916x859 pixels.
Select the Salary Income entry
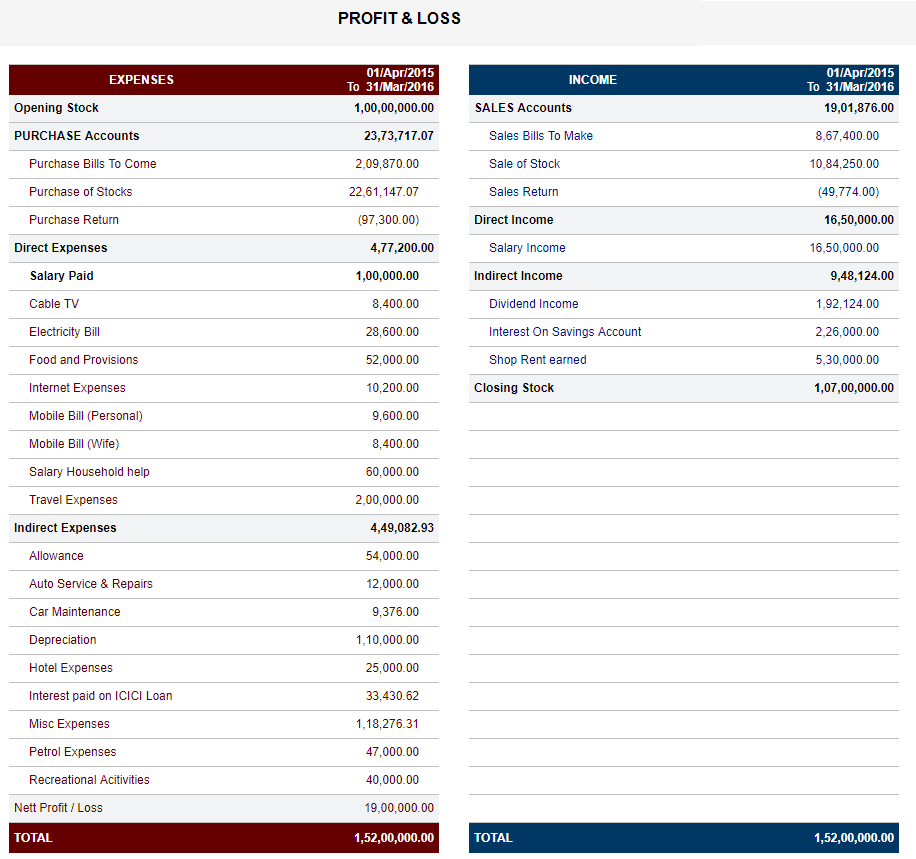click(x=528, y=248)
